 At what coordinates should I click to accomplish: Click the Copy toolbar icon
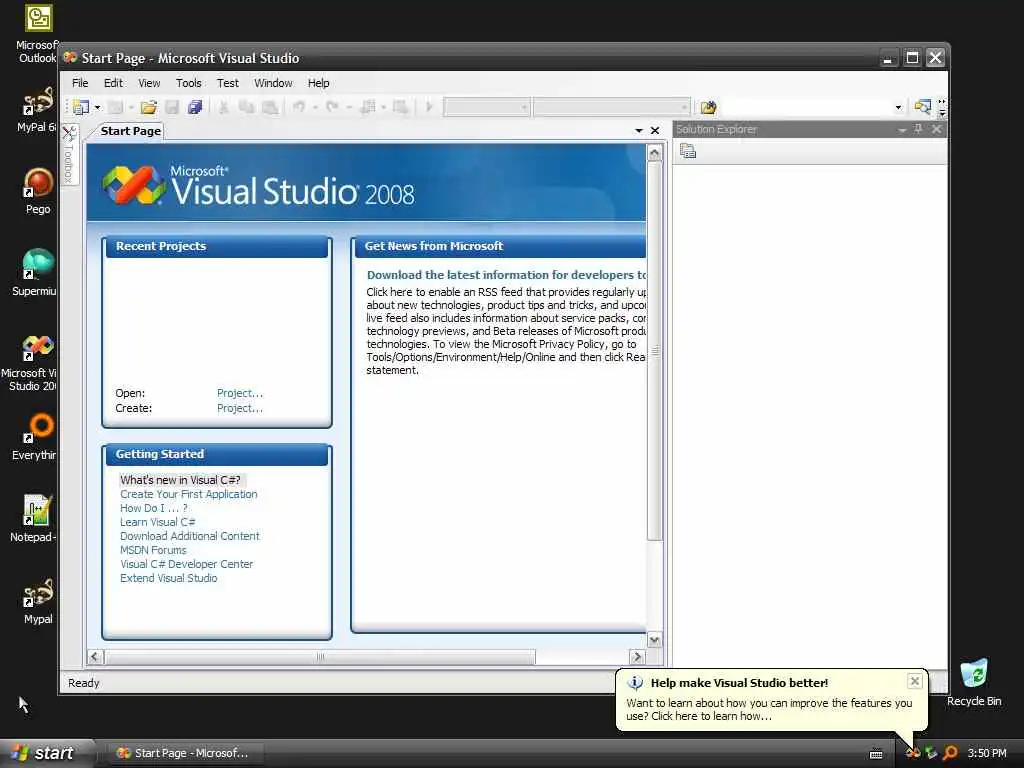pos(246,107)
